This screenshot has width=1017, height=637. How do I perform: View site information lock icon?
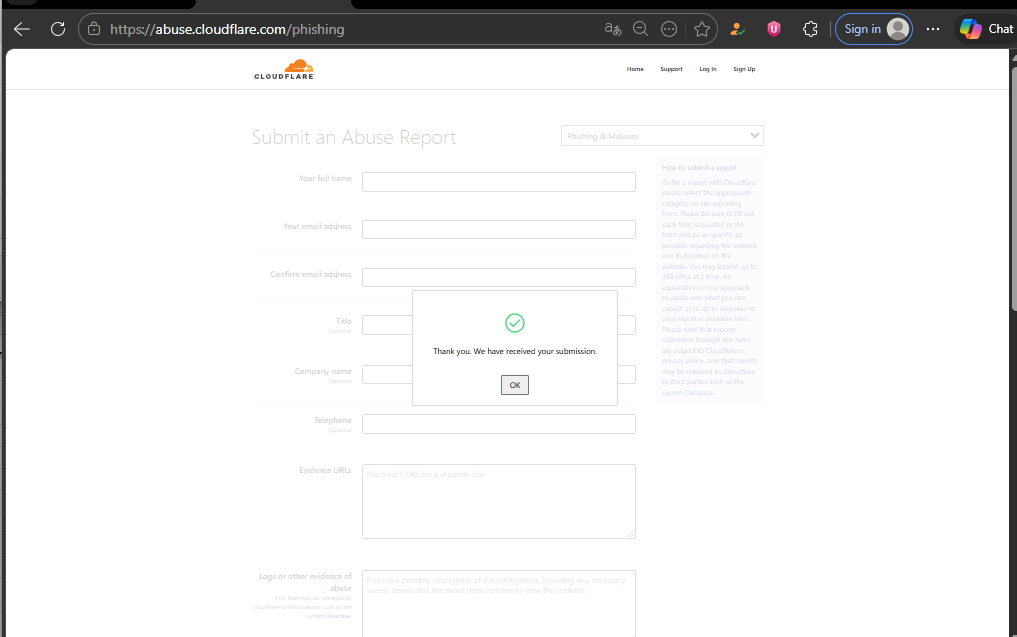coord(94,29)
